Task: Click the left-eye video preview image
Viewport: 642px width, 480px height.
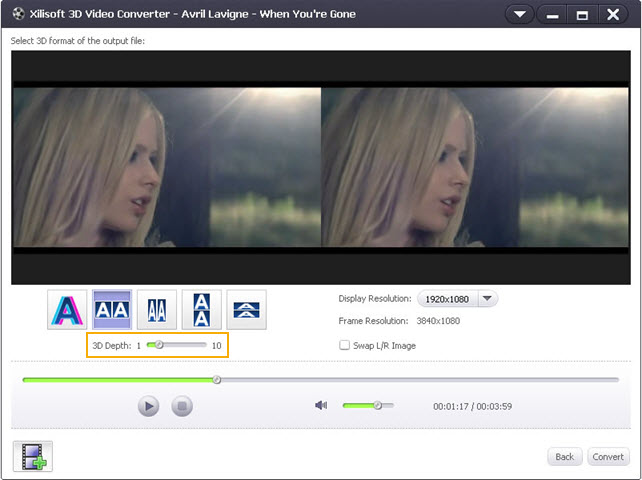Action: click(x=167, y=167)
